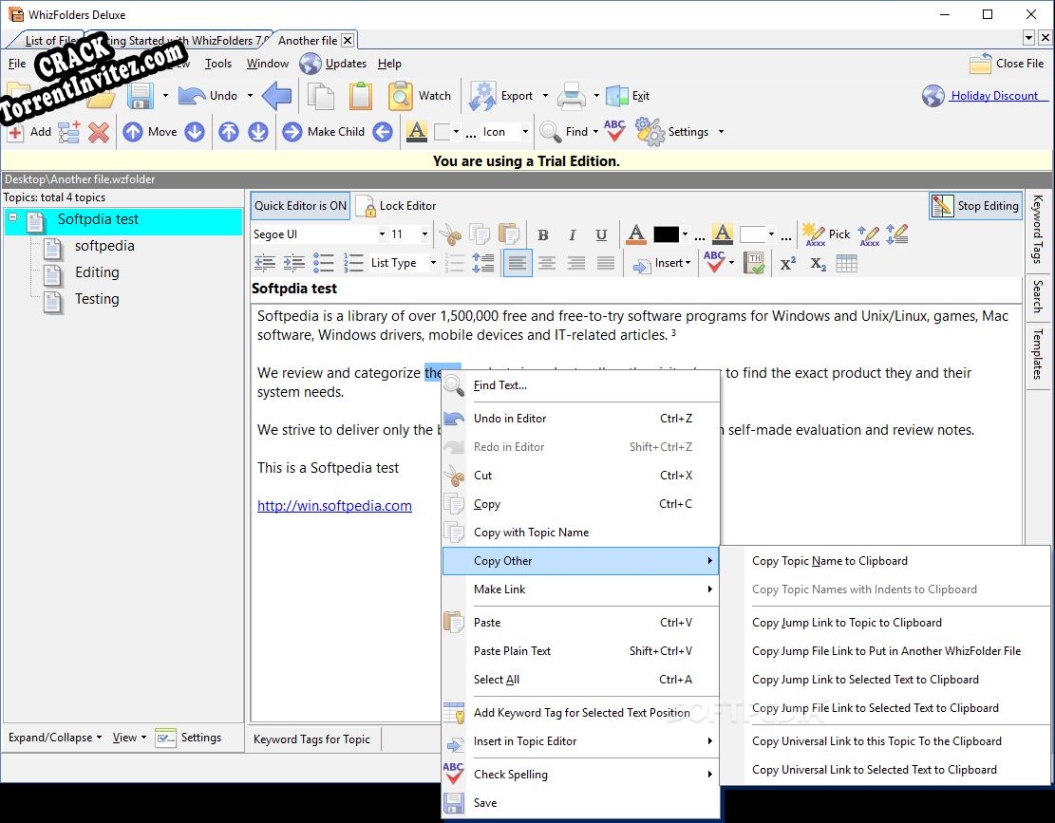1055x823 pixels.
Task: Click the Stop Editing button
Action: 975,205
